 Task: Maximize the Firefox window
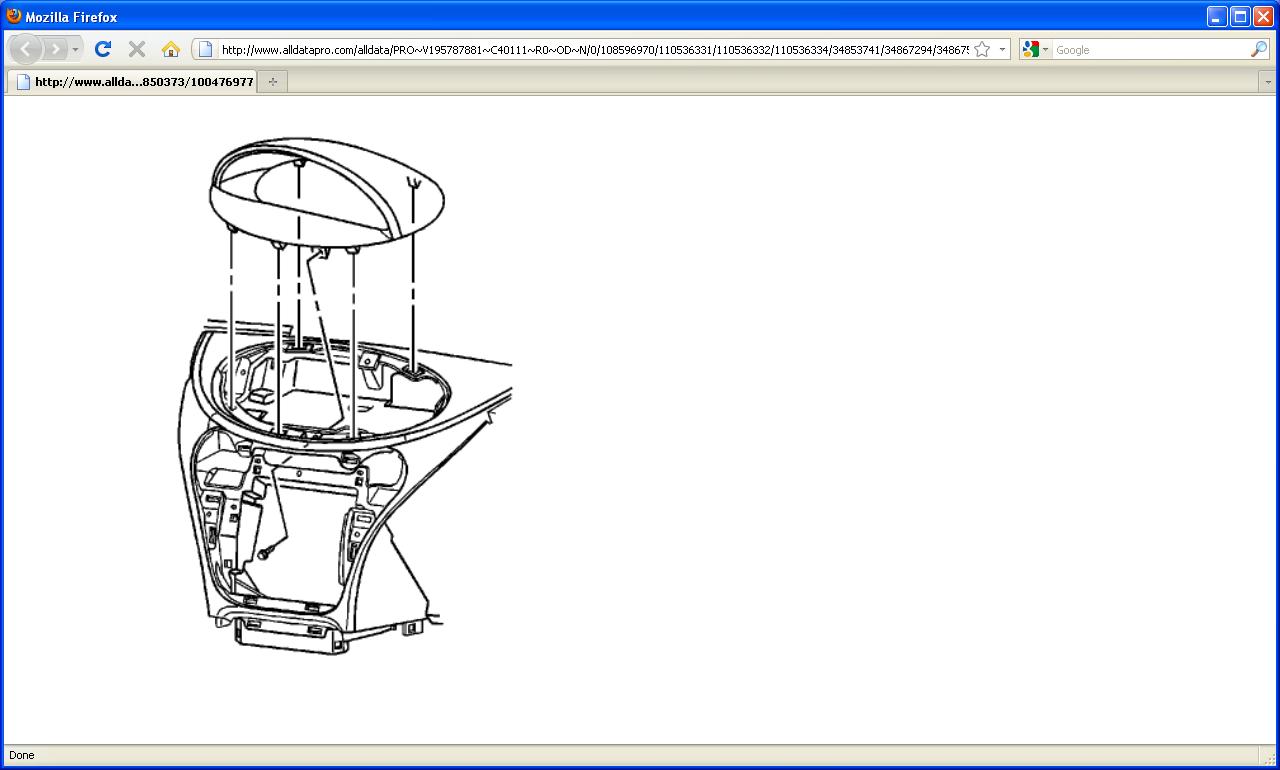(1240, 16)
